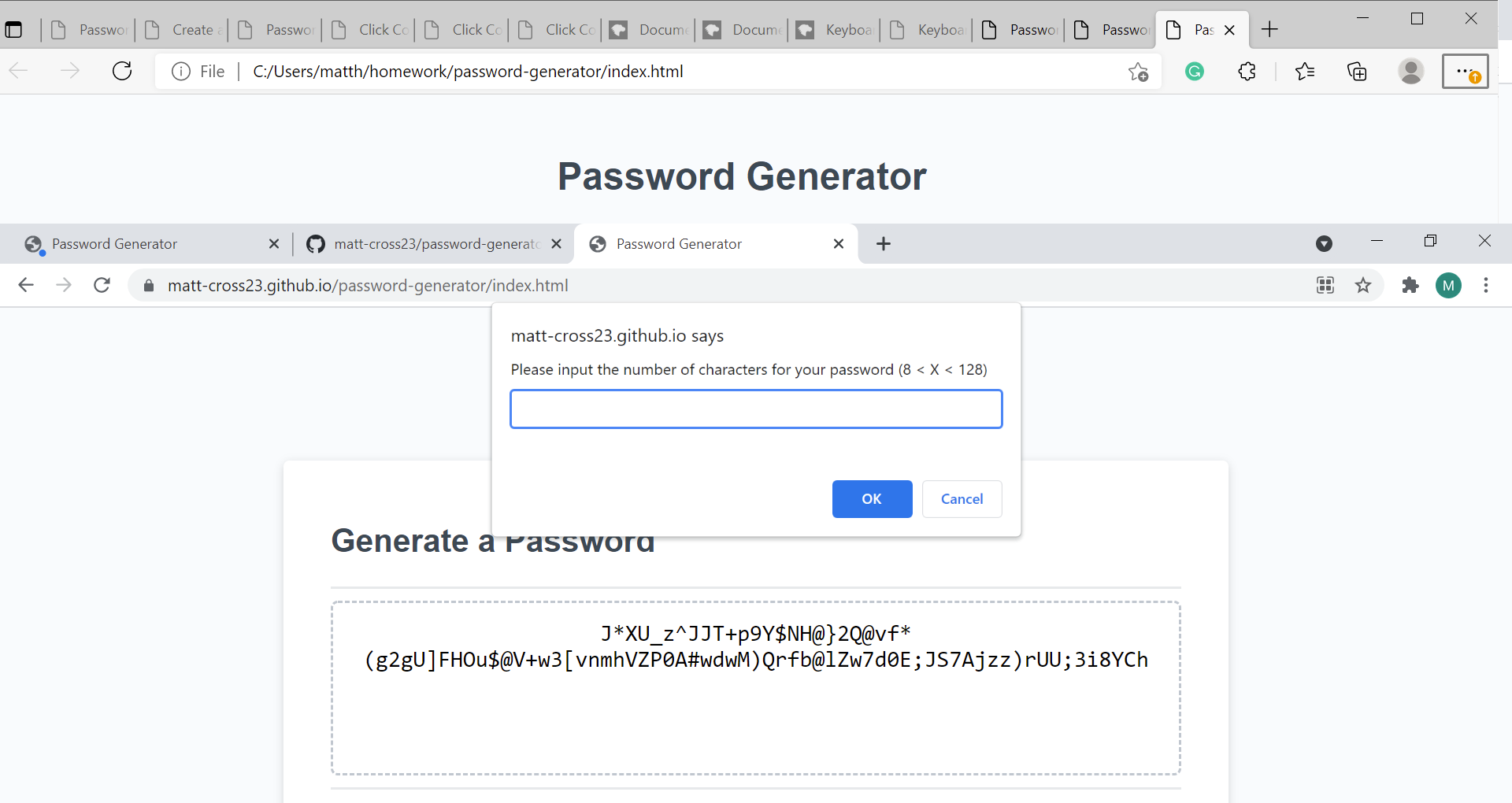Click the padlock site security icon
Viewport: 1512px width, 803px height.
point(148,285)
